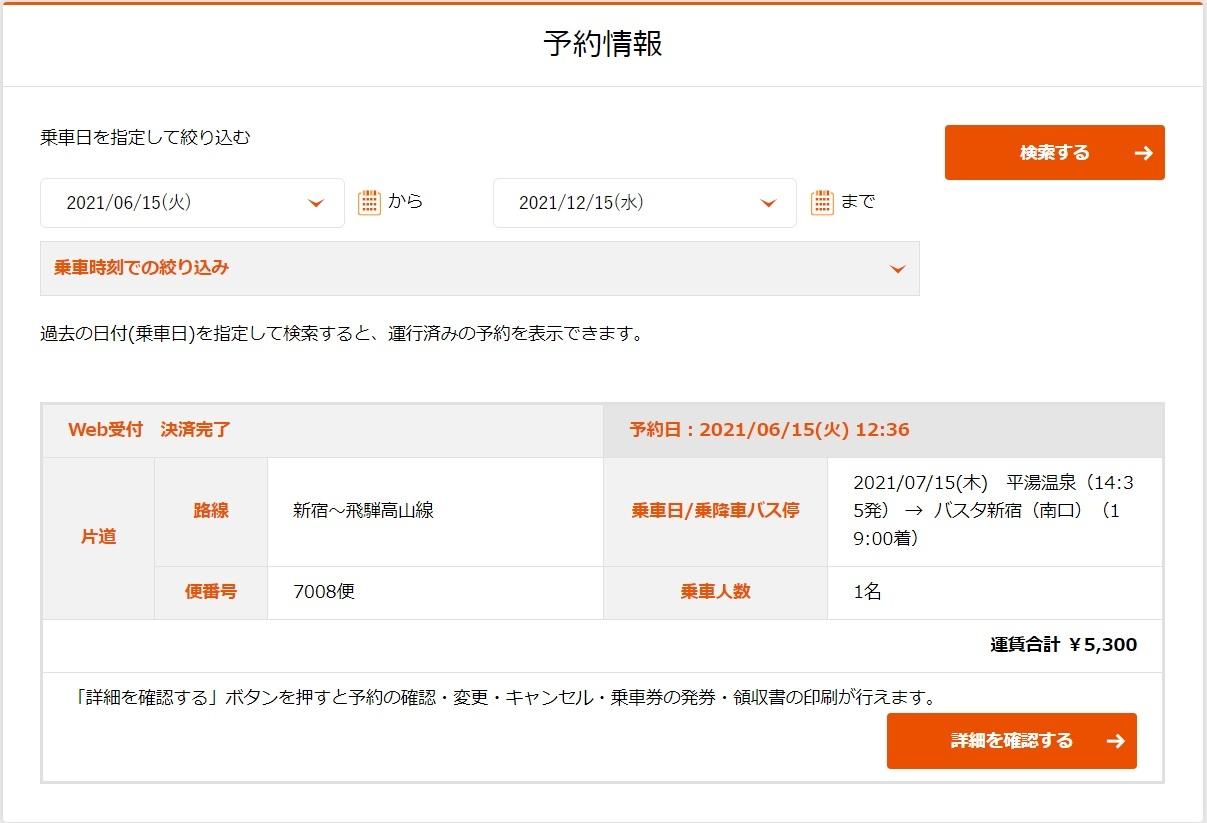Click Web受付 決済完了 status text
1207x823 pixels.
coord(149,430)
